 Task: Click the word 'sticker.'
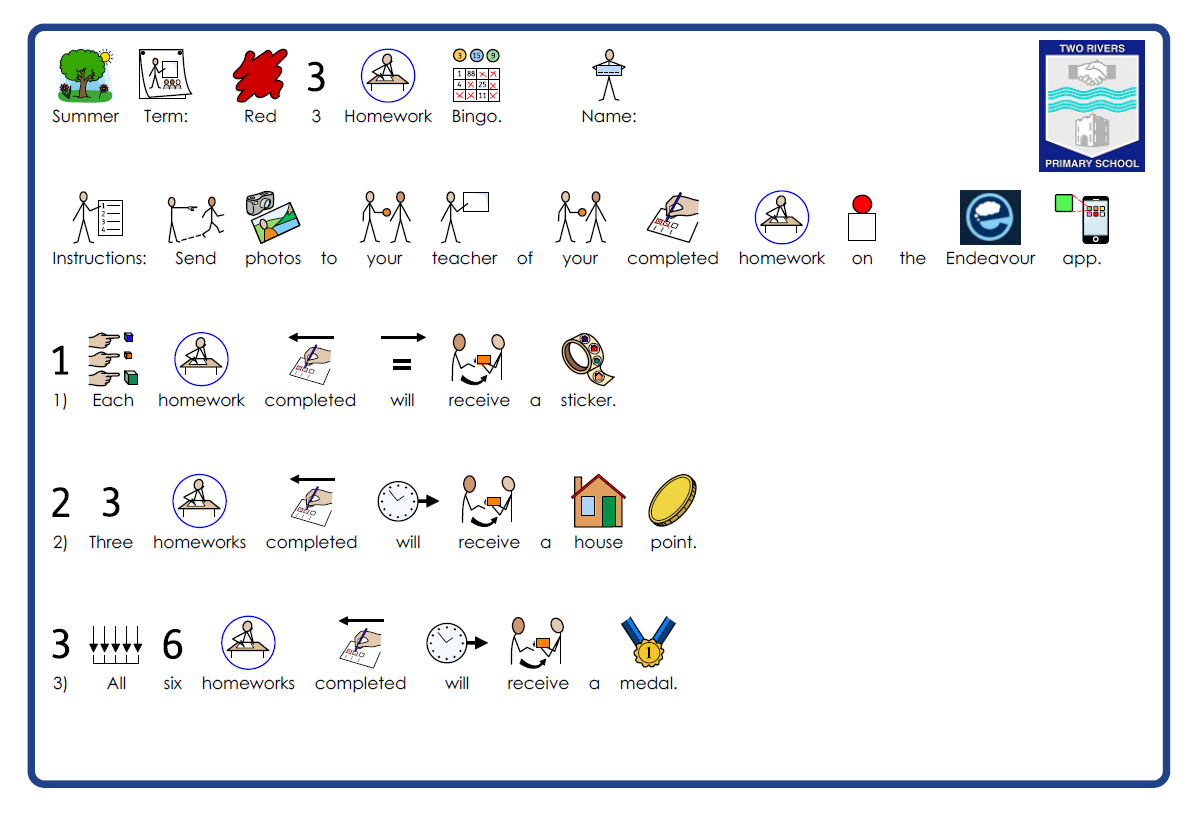588,401
